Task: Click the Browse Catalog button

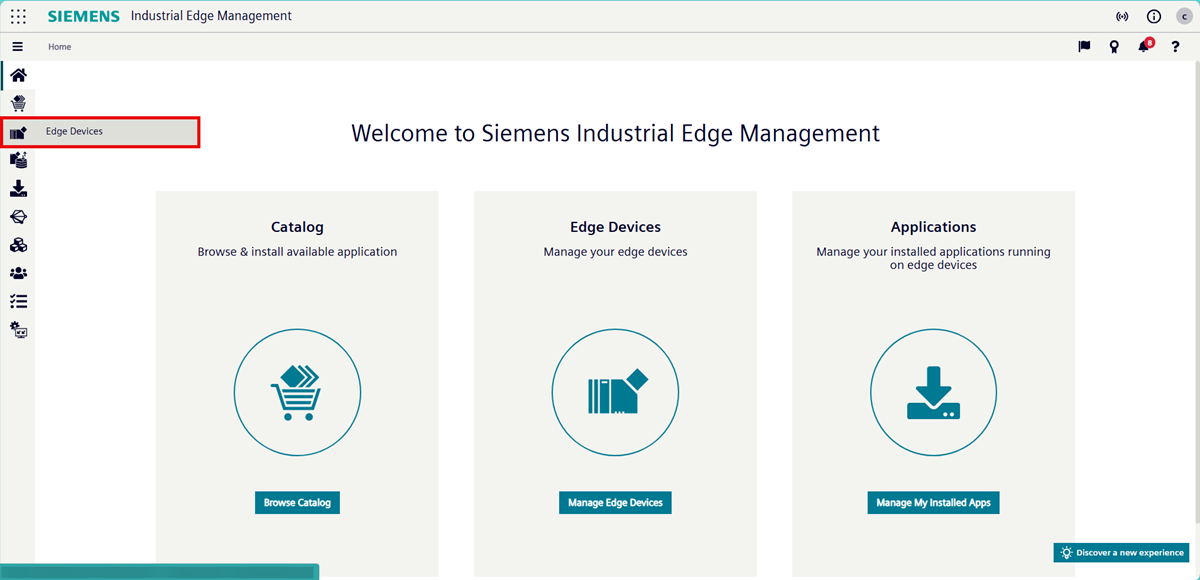Action: [297, 503]
